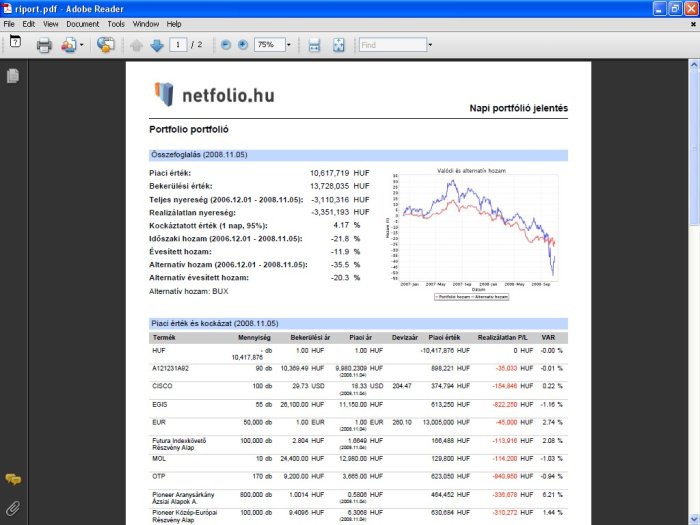Screen dimensions: 700x525
Task: Click the 'MOL' table row name
Action: click(159, 458)
